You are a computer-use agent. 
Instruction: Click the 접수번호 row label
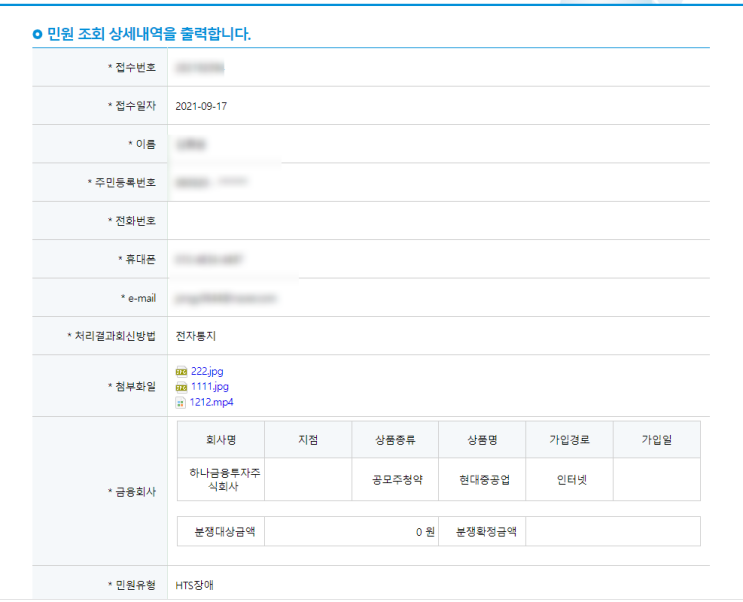pyautogui.click(x=132, y=67)
